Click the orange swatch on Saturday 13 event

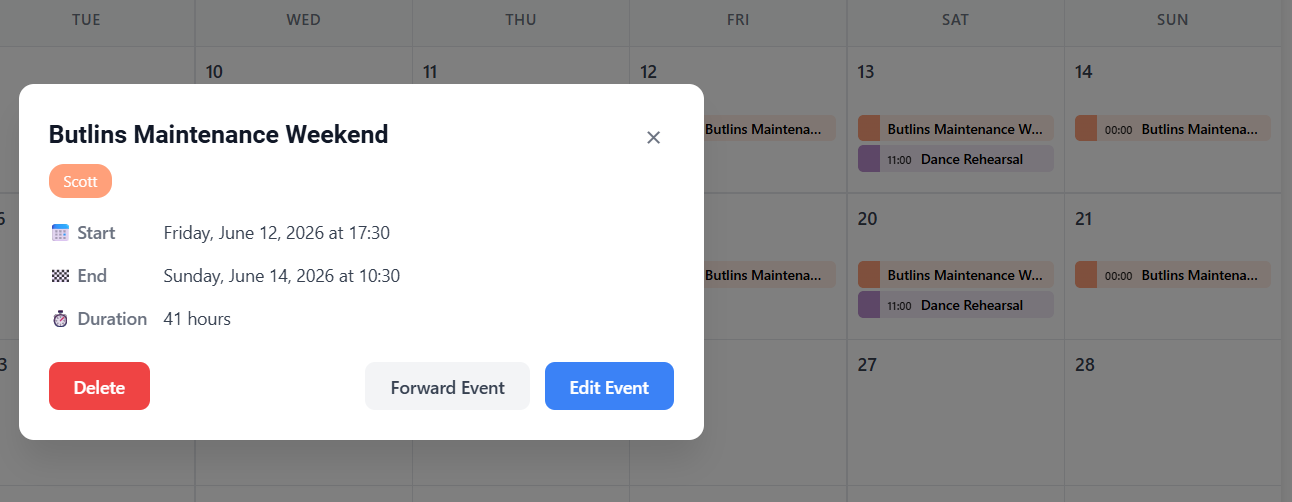click(x=869, y=129)
